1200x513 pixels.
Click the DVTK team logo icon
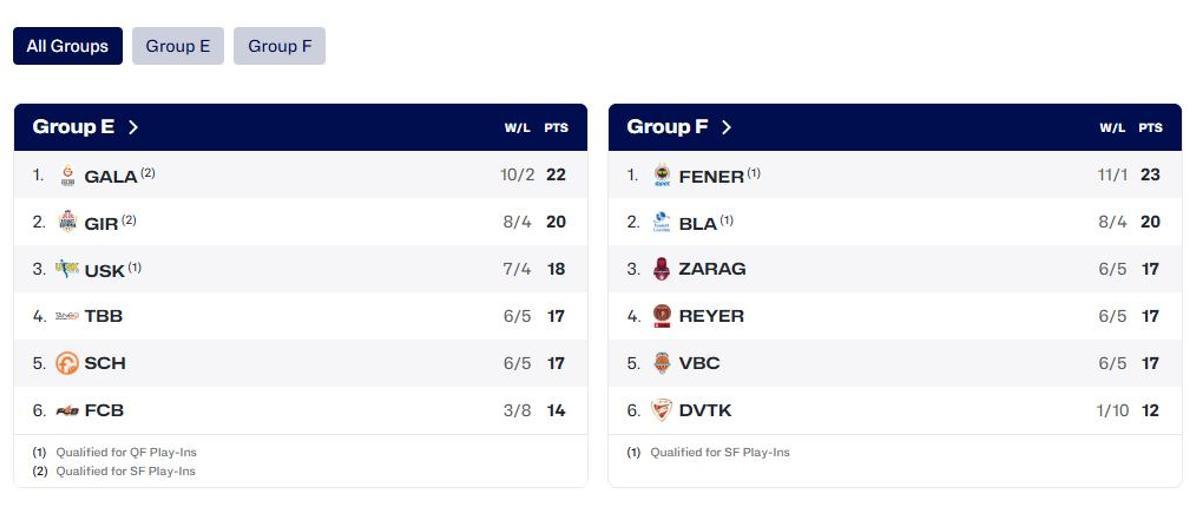point(662,410)
